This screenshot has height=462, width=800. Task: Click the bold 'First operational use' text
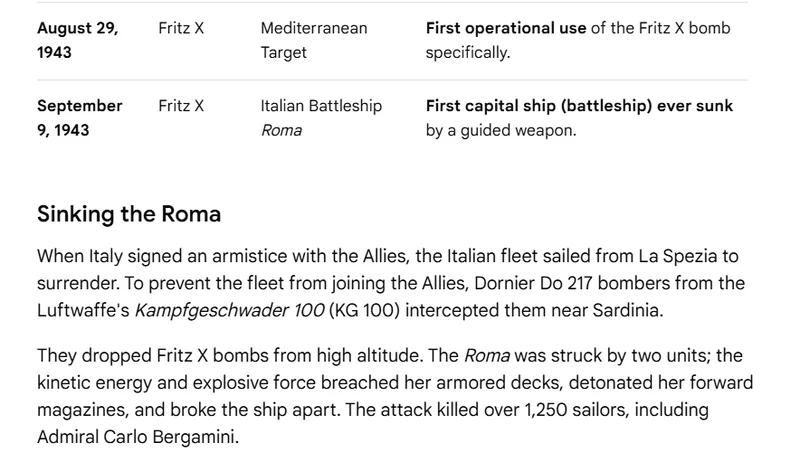(506, 28)
